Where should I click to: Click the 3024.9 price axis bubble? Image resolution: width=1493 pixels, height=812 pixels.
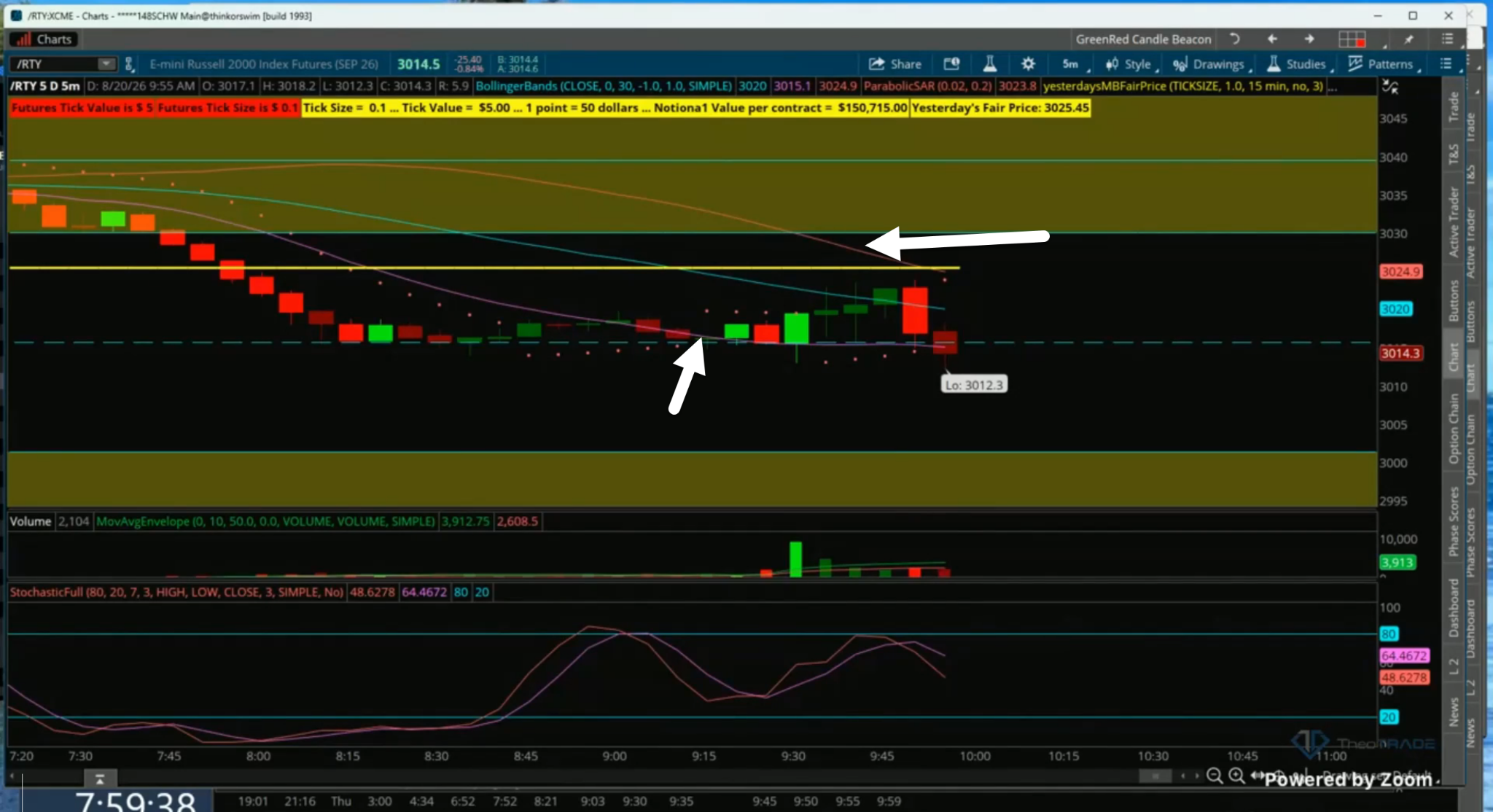coord(1400,272)
